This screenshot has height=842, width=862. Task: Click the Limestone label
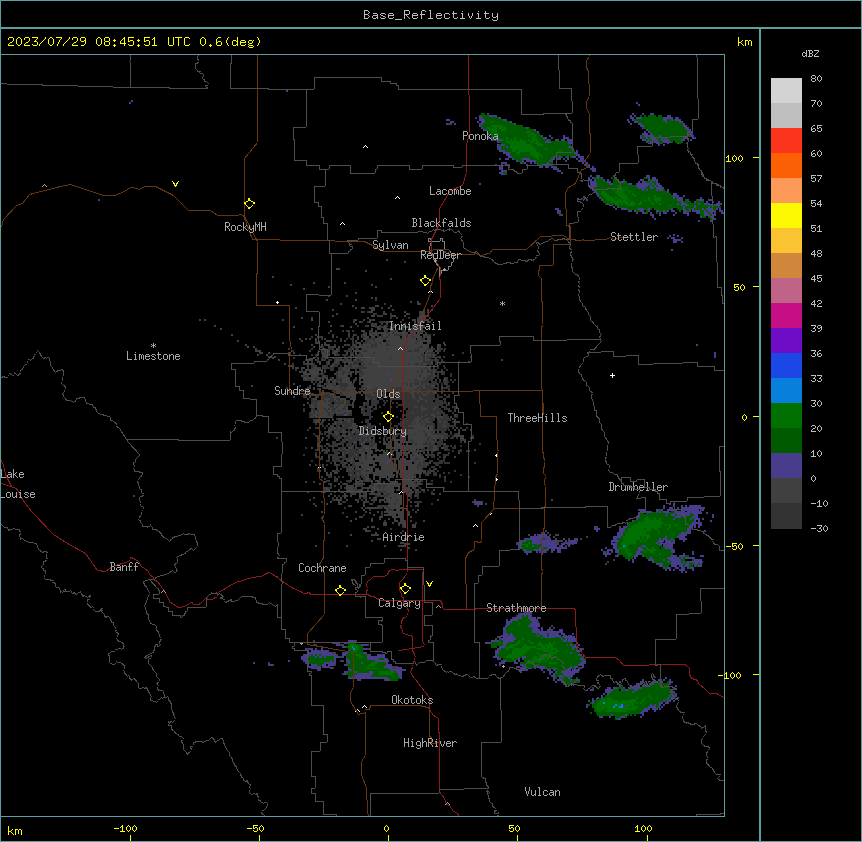(x=153, y=356)
